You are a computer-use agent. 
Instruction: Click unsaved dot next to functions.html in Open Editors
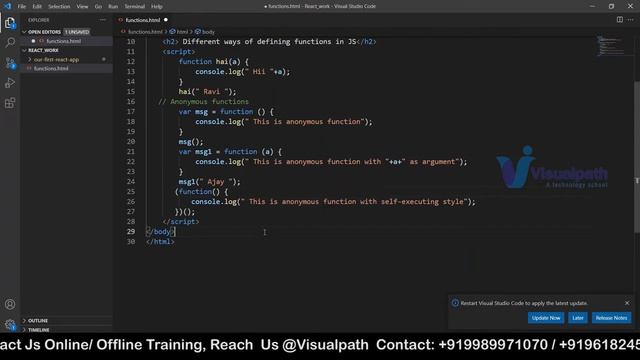(x=33, y=41)
